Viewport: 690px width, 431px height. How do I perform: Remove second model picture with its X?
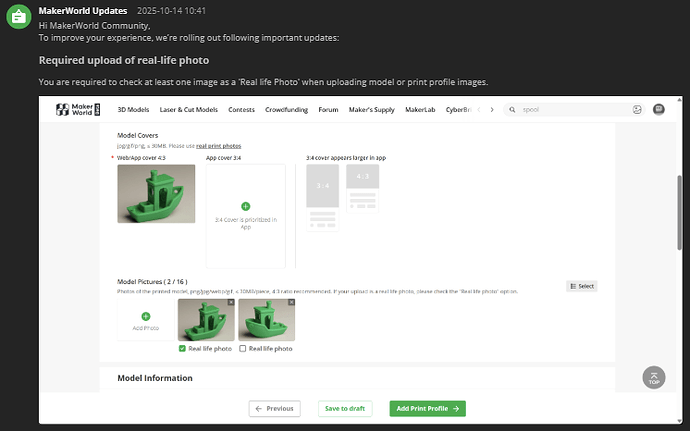click(291, 302)
